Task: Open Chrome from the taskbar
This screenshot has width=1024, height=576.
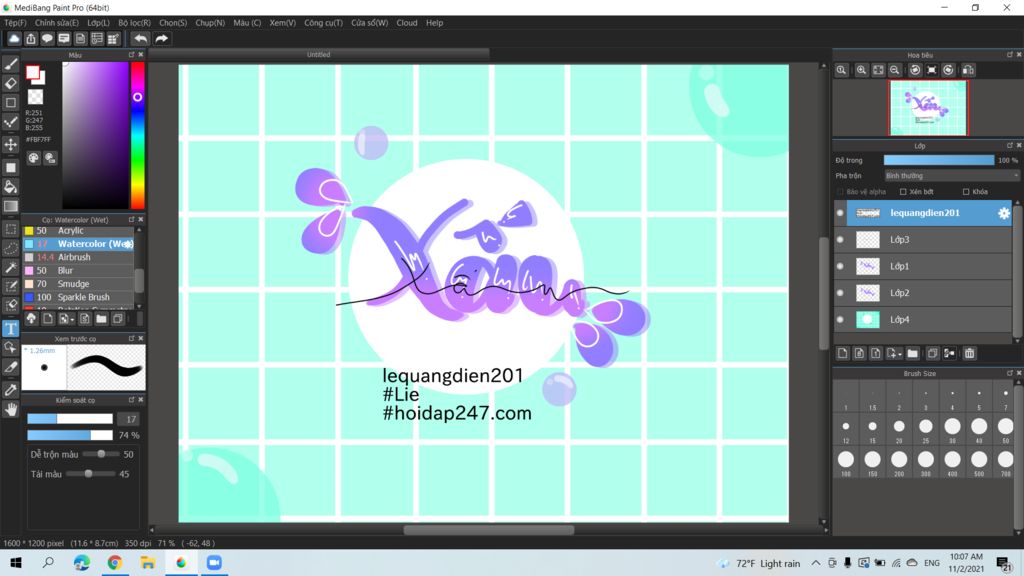Action: click(114, 563)
